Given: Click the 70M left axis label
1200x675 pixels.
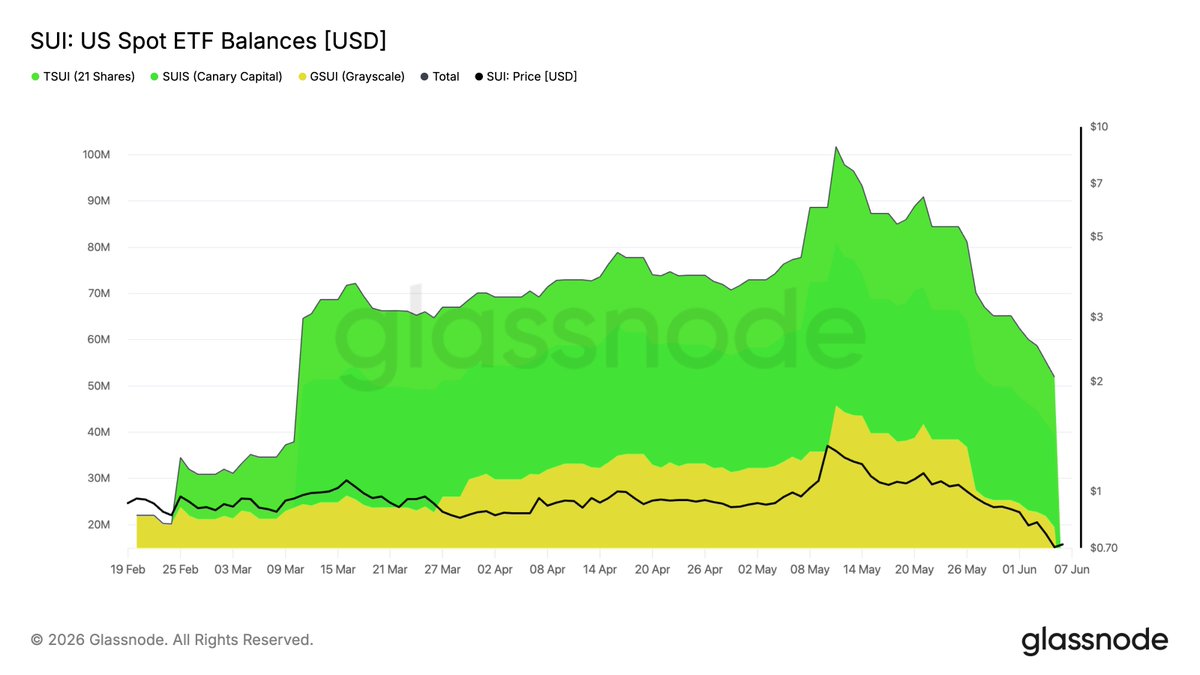Looking at the screenshot, I should 98,294.
